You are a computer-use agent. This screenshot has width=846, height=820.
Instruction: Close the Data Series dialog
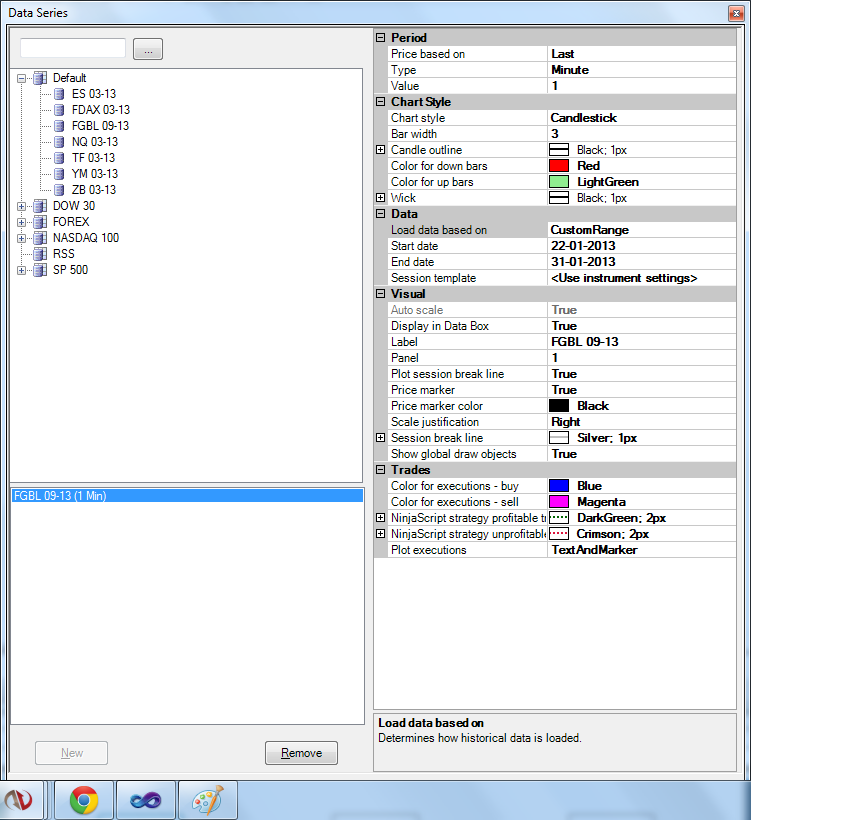[x=736, y=13]
